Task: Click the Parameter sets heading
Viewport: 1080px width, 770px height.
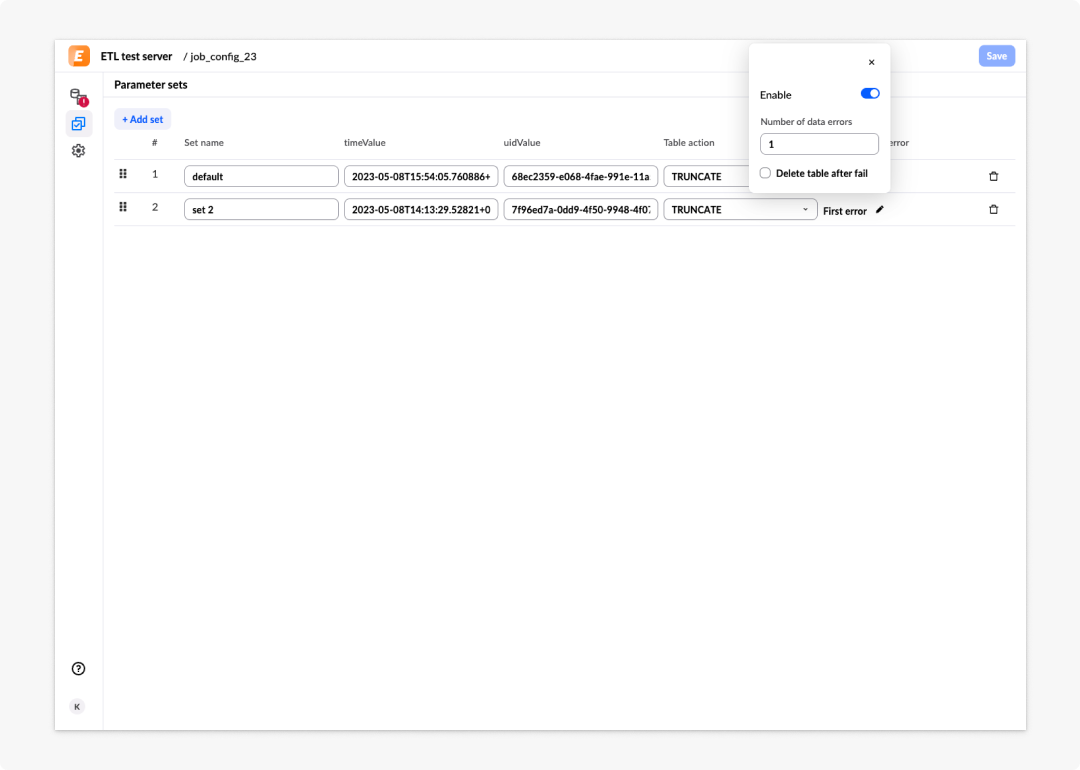Action: click(151, 85)
